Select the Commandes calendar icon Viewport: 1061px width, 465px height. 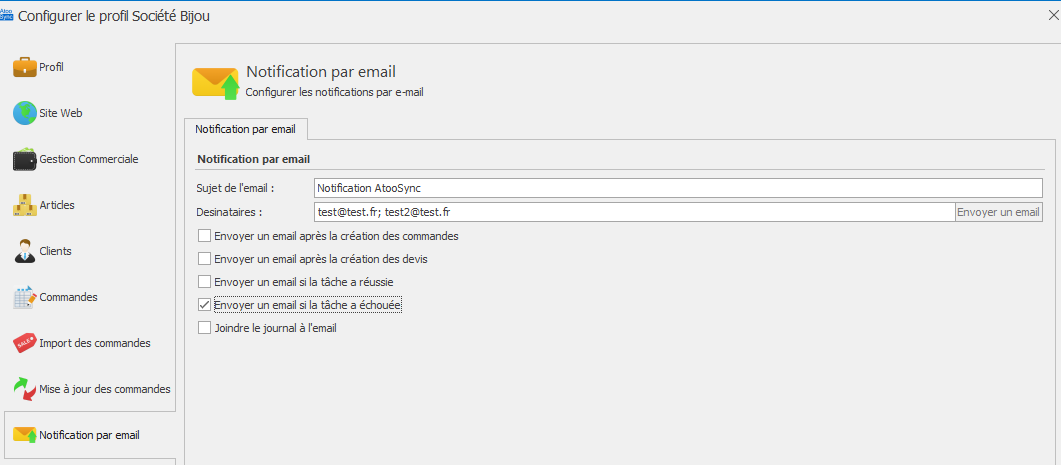[x=24, y=297]
